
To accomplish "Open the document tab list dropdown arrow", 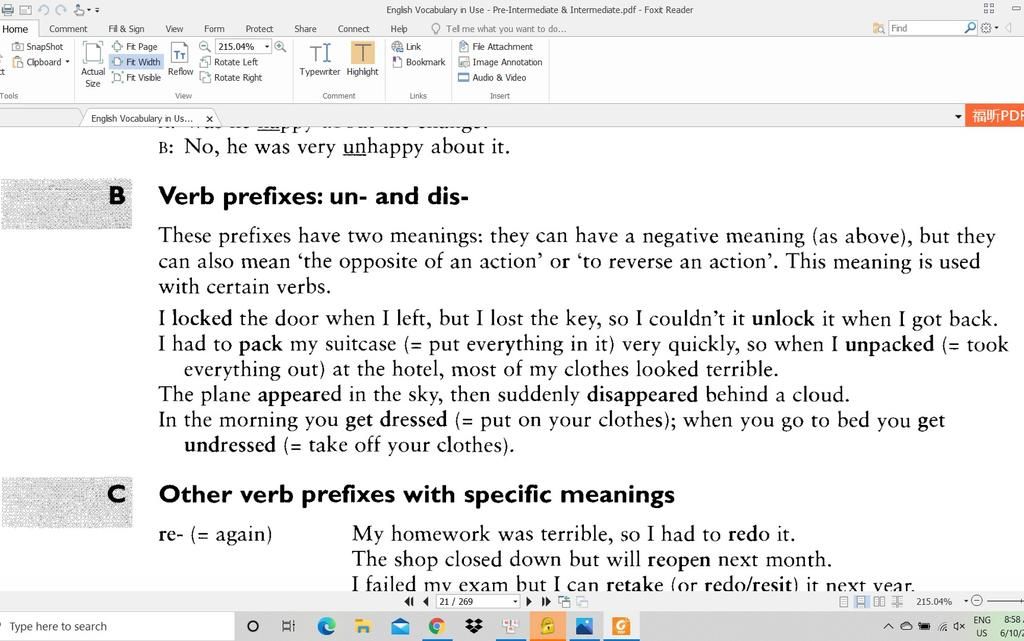I will [x=958, y=117].
